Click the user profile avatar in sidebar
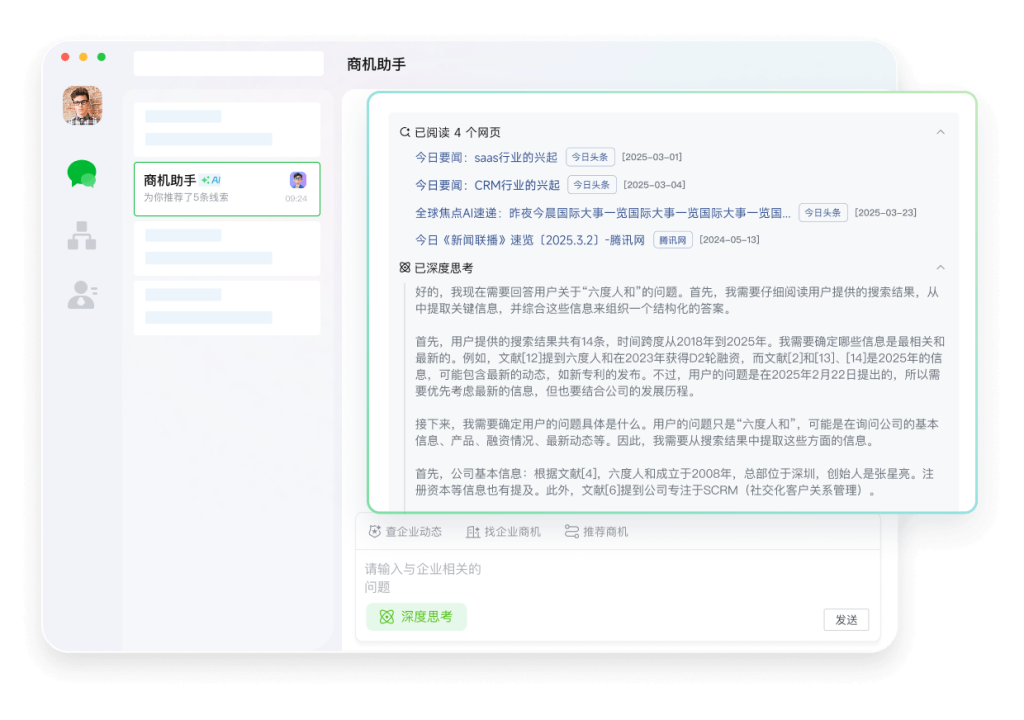The height and width of the screenshot is (720, 1024). point(82,105)
